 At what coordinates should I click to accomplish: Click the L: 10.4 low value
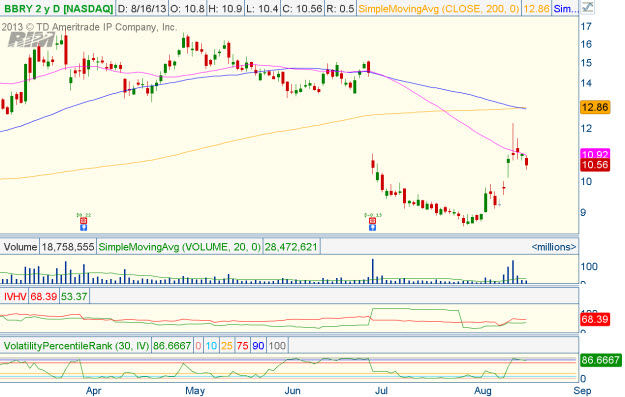(x=261, y=8)
